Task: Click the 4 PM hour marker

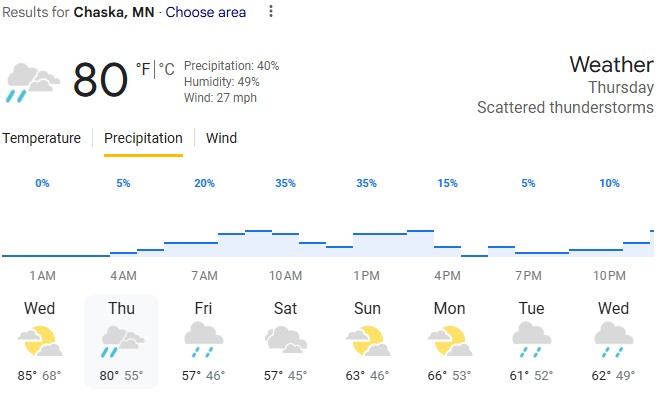Action: pyautogui.click(x=447, y=276)
